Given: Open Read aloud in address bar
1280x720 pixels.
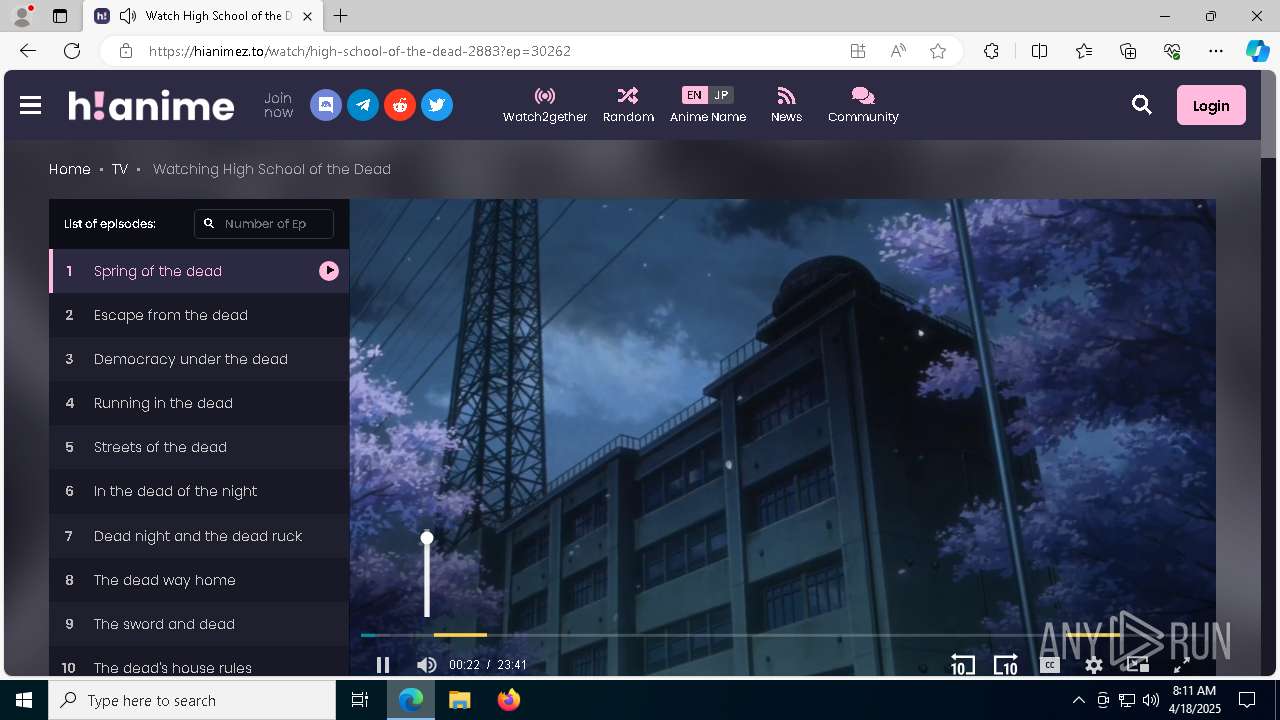Looking at the screenshot, I should click(x=898, y=51).
